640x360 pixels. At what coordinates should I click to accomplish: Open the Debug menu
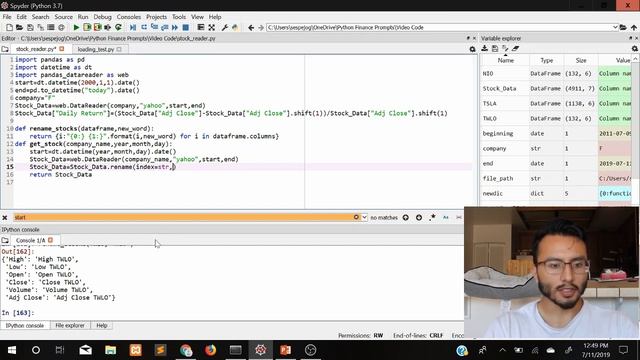coord(102,17)
